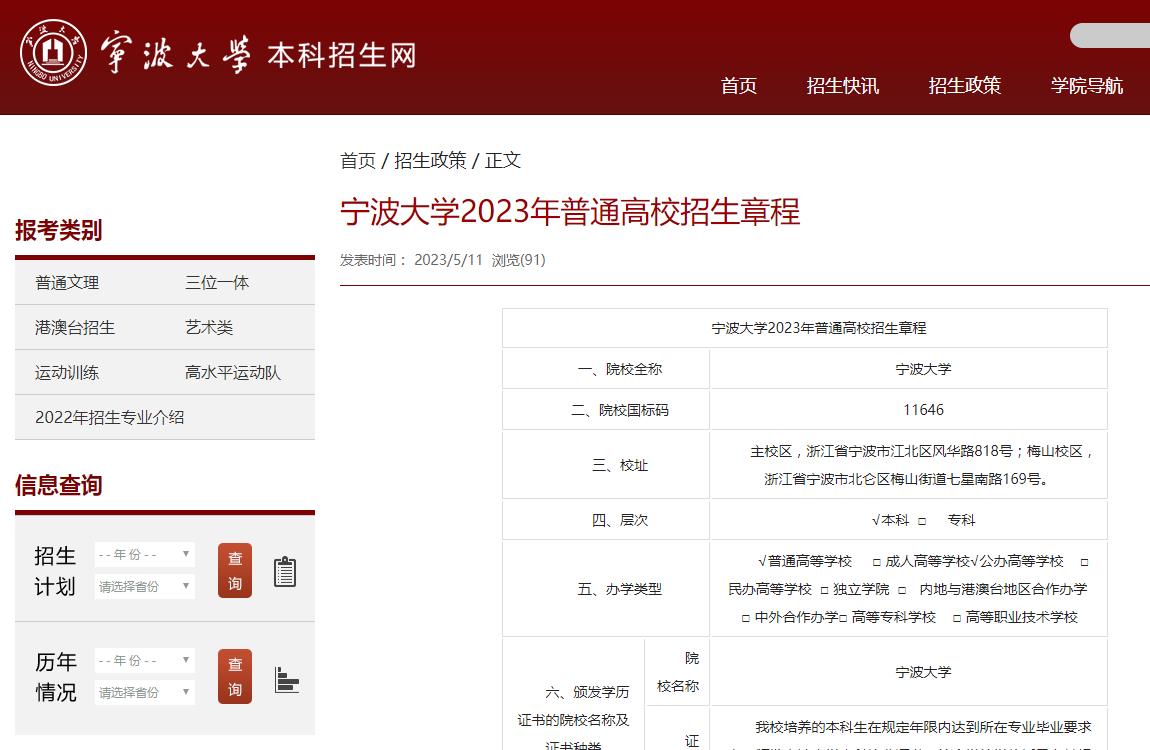The width and height of the screenshot is (1150, 750).
Task: Expand the 年份 dropdown in 历年情况
Action: point(144,660)
